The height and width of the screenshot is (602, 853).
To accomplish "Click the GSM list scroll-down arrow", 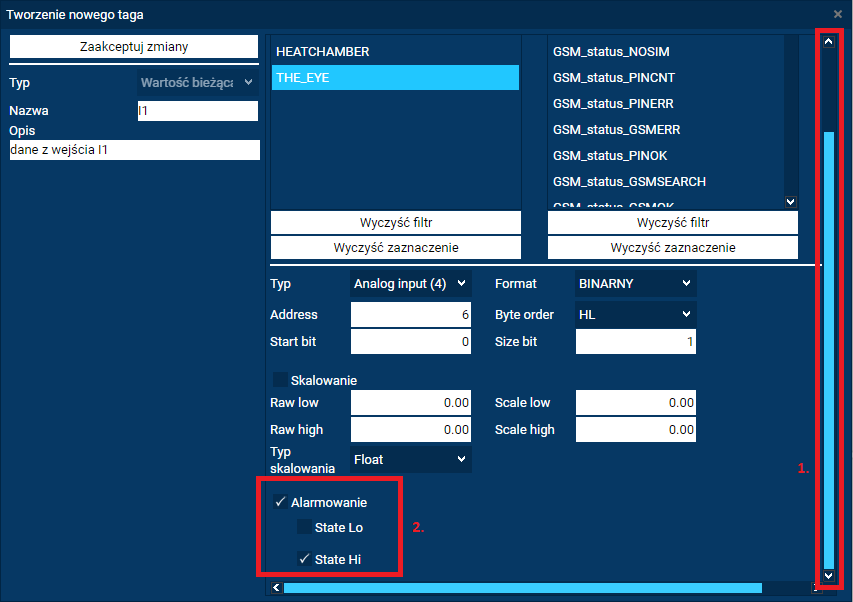I will pyautogui.click(x=791, y=202).
